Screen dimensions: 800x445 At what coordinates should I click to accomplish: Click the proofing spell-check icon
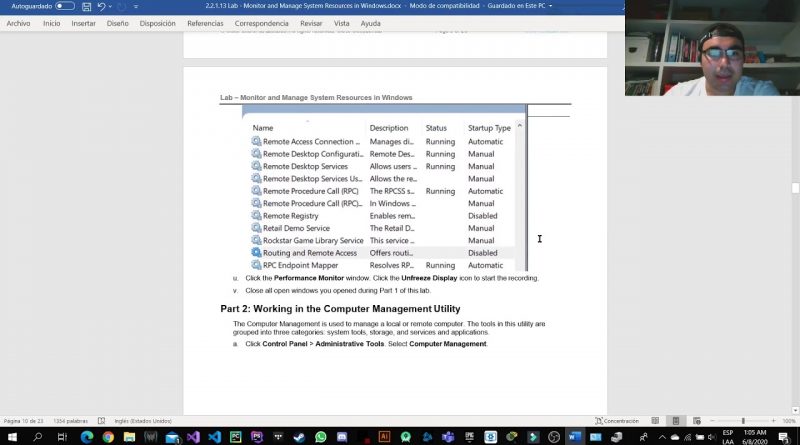[101, 421]
